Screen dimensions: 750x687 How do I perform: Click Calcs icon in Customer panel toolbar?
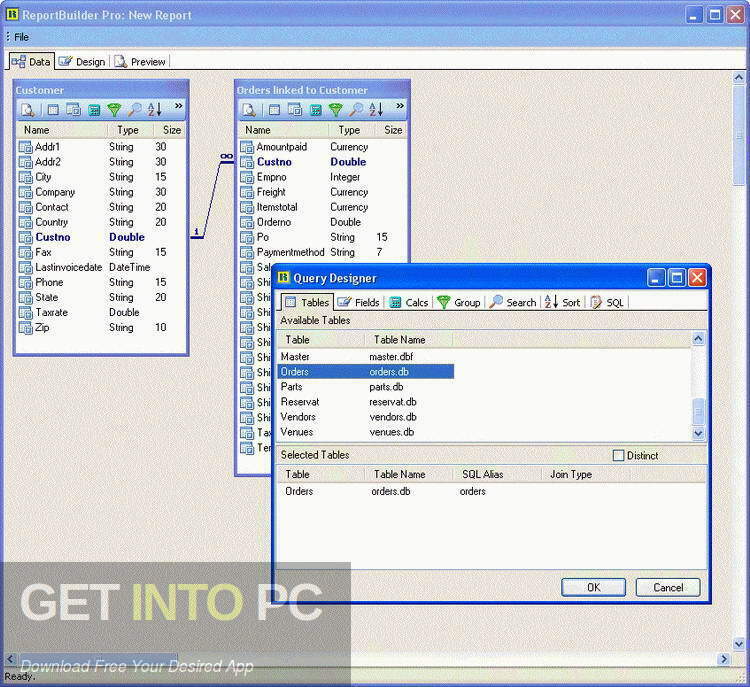click(94, 111)
